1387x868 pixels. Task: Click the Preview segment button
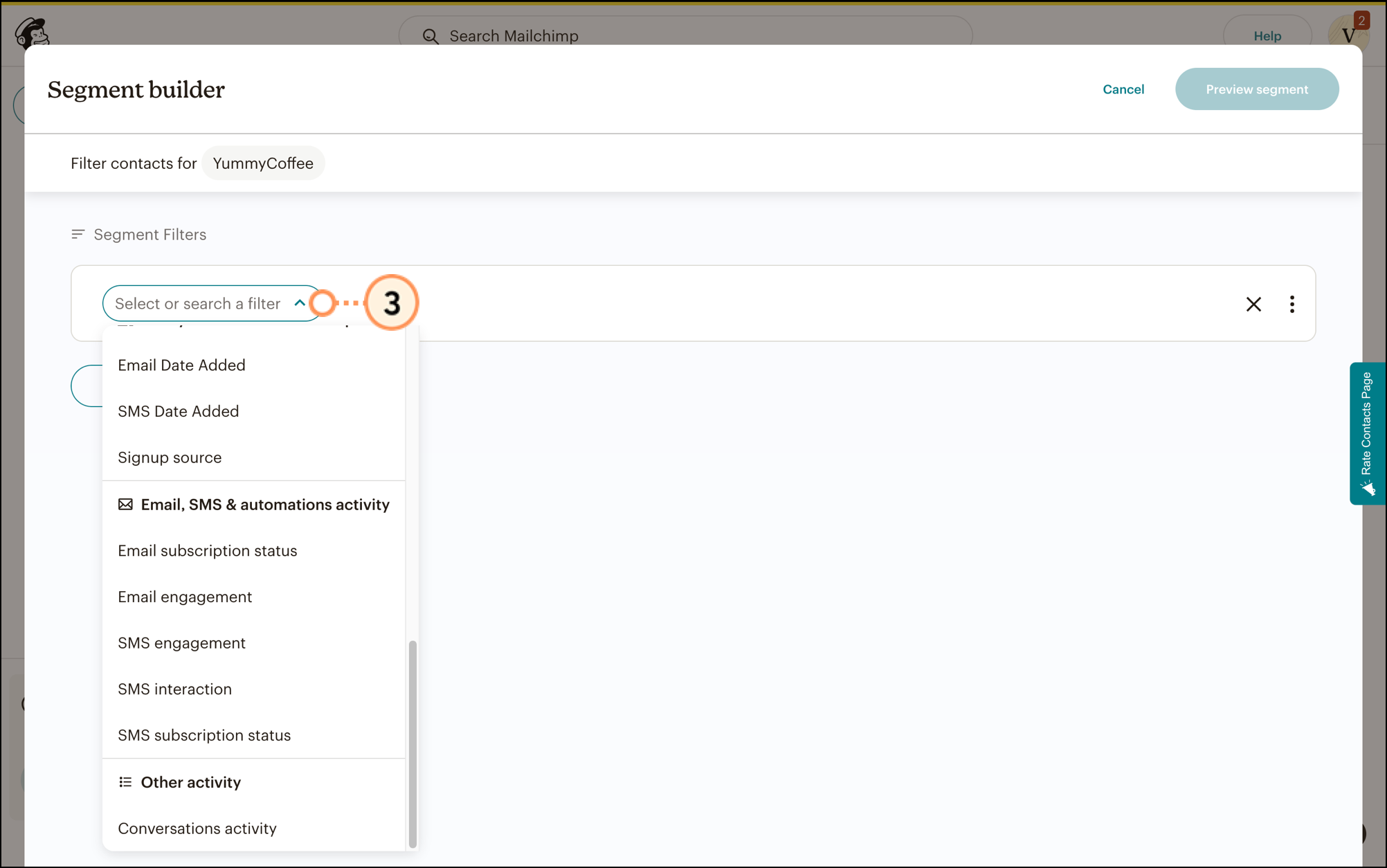point(1257,89)
